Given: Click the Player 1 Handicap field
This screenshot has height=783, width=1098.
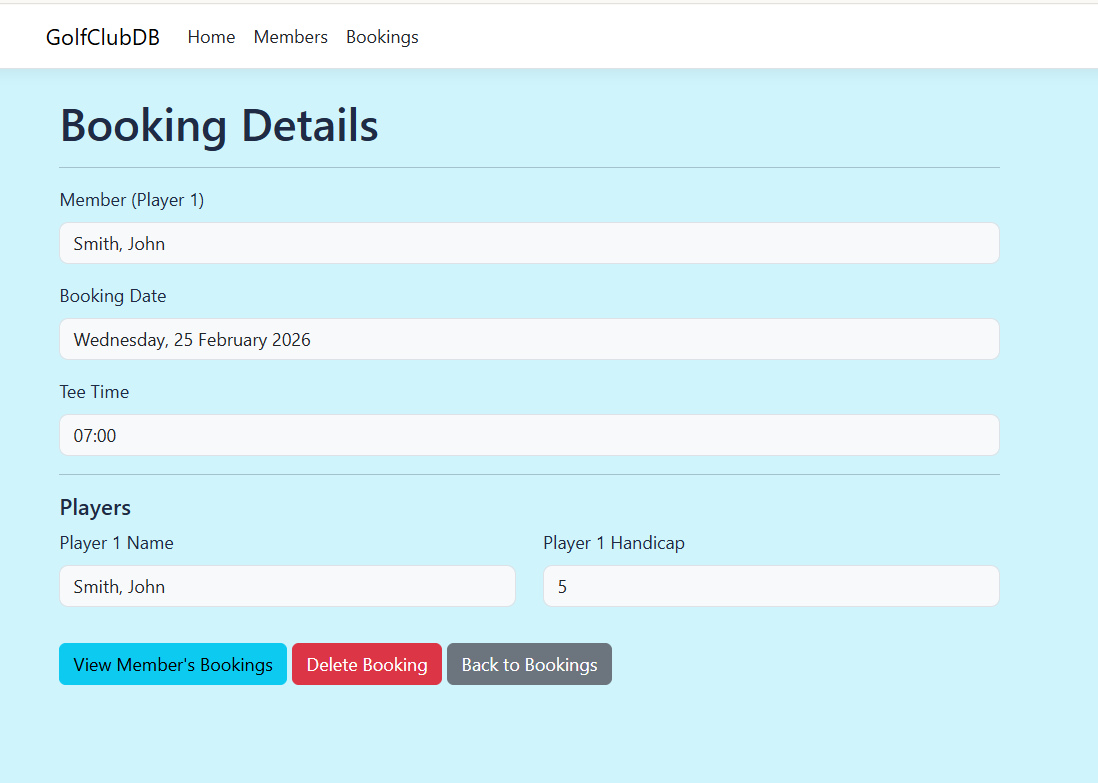Looking at the screenshot, I should pyautogui.click(x=771, y=586).
